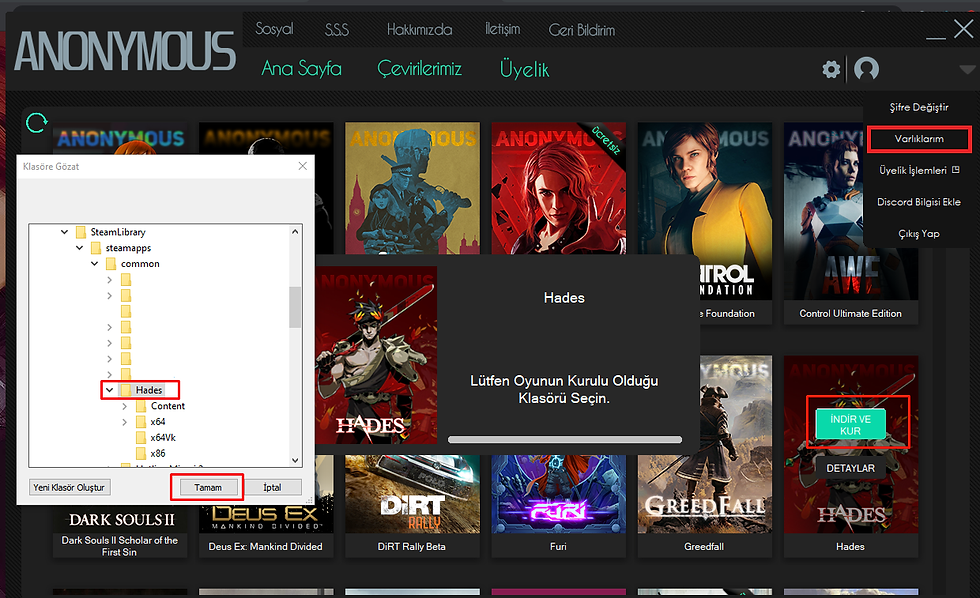Choose Discord Bilgisi Ekle menu entry
Screen dimensions: 980x598
919,202
